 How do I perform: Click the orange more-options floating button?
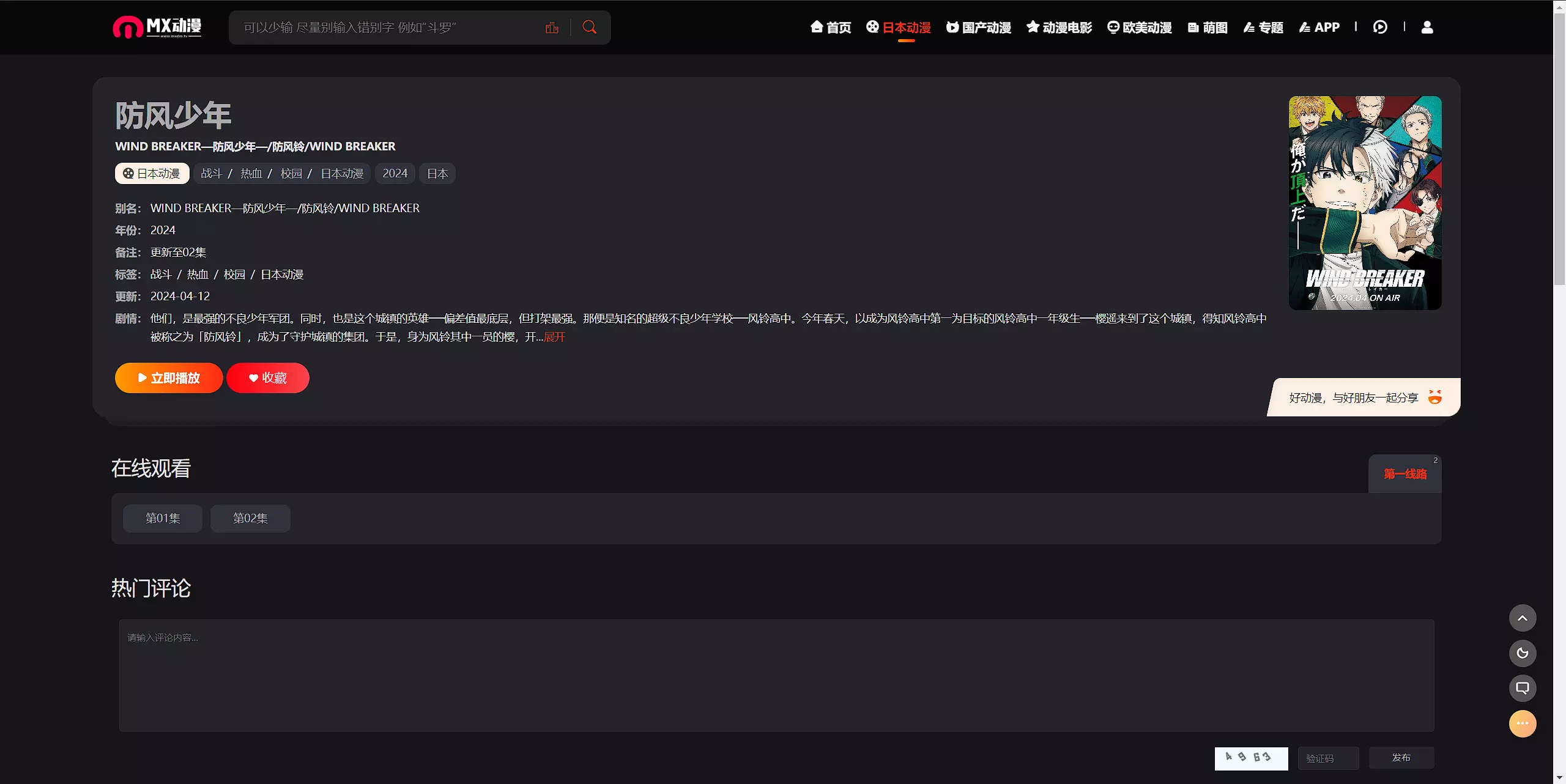tap(1523, 724)
